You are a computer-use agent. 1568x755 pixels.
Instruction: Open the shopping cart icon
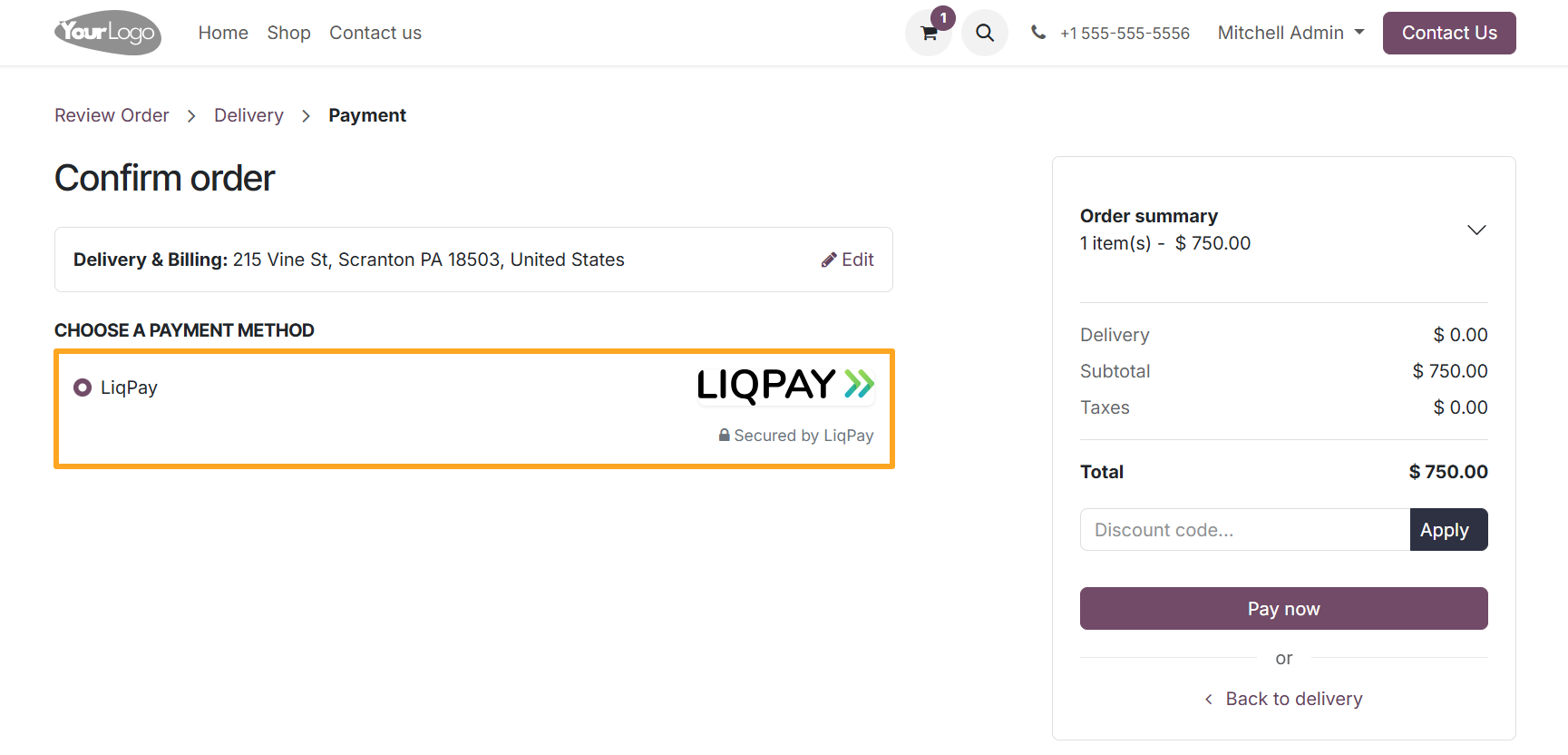pos(928,33)
